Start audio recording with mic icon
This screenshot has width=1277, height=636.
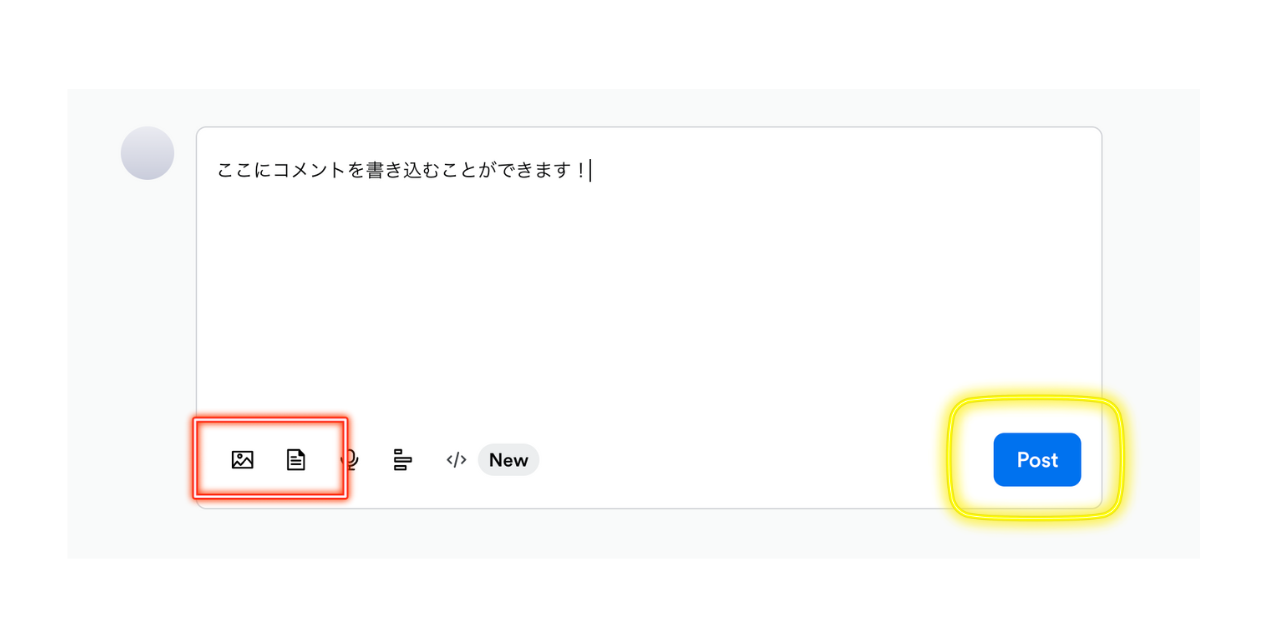pos(351,460)
